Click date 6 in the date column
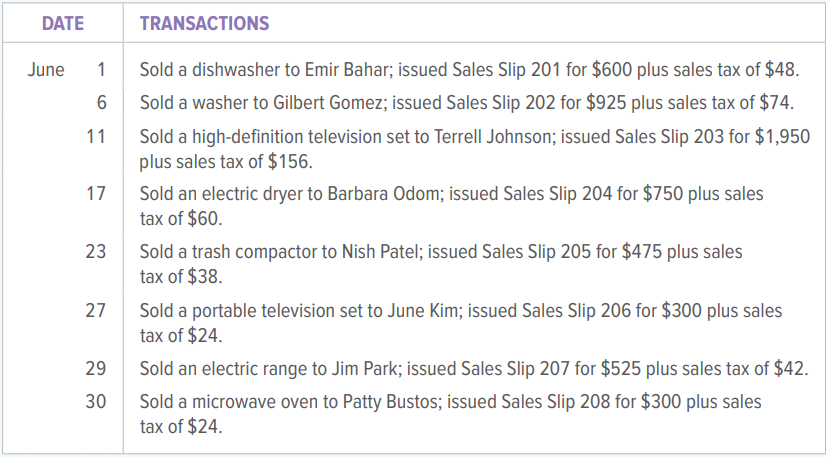Image resolution: width=826 pixels, height=457 pixels. tap(100, 102)
